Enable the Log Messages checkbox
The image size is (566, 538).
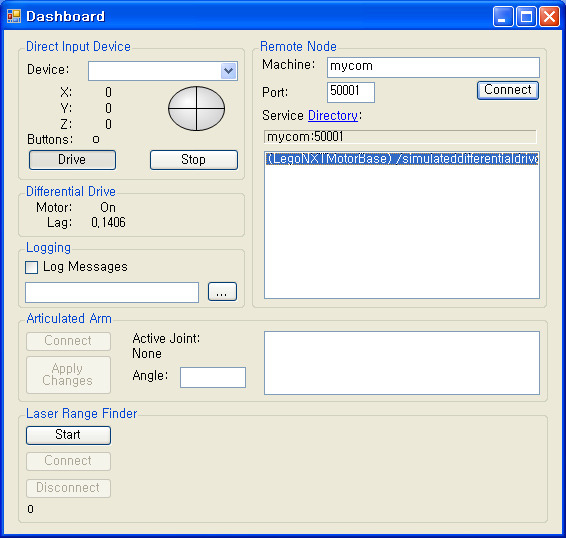point(31,268)
